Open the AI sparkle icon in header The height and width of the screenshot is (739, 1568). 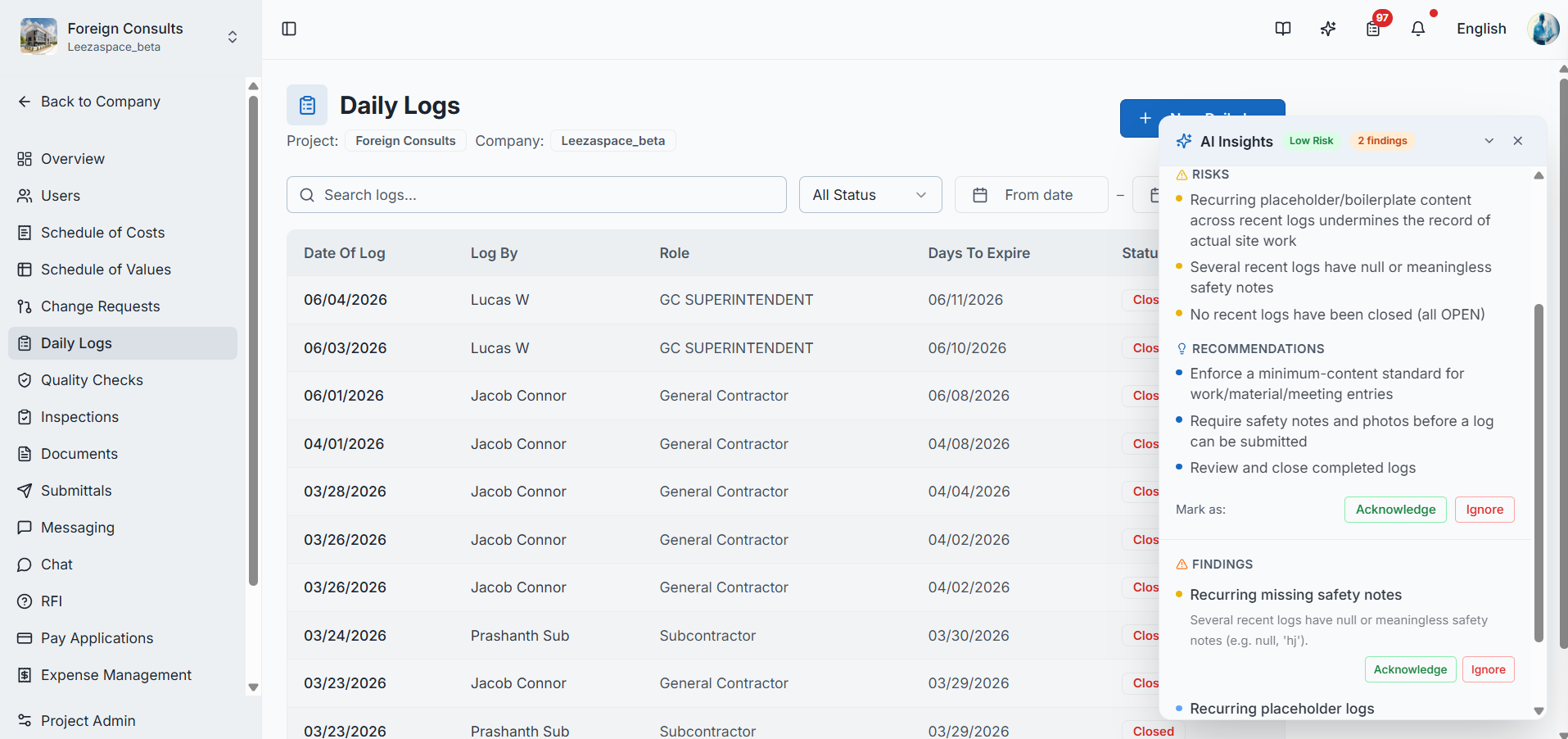(x=1328, y=29)
